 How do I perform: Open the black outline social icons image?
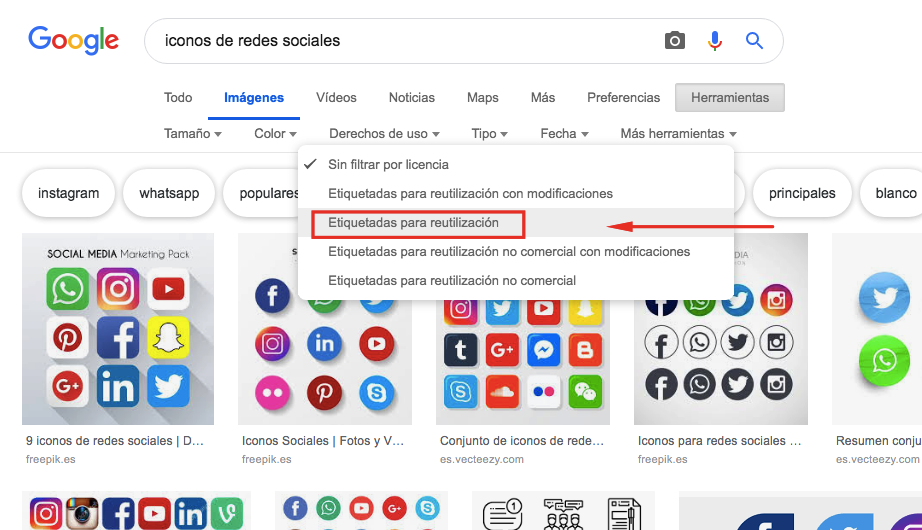[721, 360]
